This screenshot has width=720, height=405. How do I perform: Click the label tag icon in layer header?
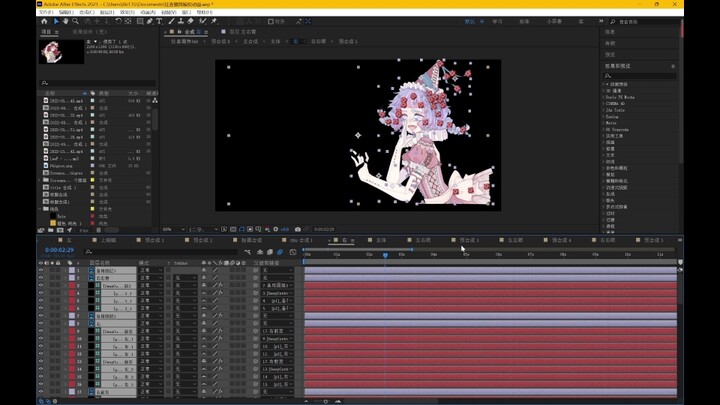(70, 263)
